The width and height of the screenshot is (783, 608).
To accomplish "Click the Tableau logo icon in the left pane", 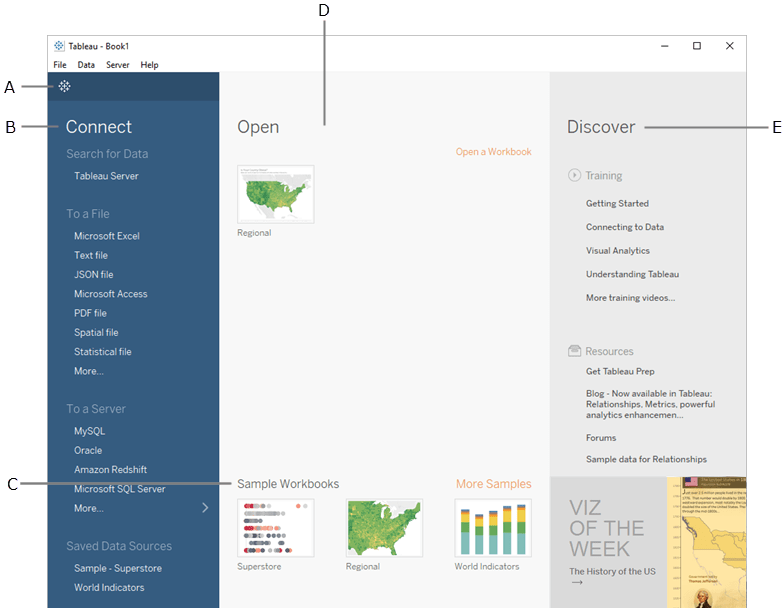I will [x=64, y=87].
